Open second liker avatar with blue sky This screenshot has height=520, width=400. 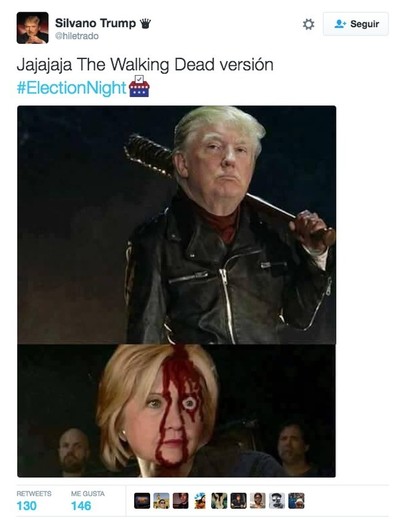[x=161, y=501]
